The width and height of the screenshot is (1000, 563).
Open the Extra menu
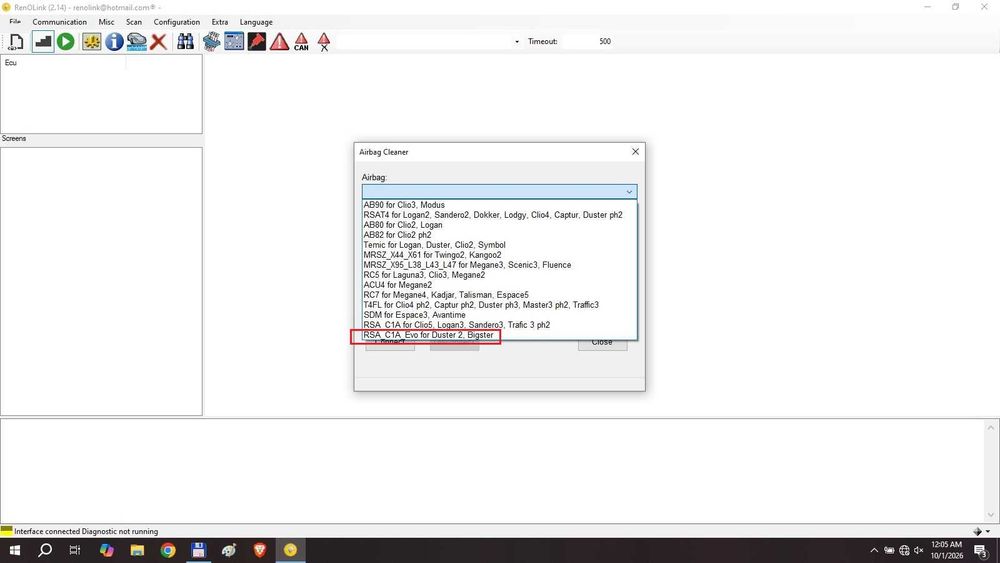(220, 22)
